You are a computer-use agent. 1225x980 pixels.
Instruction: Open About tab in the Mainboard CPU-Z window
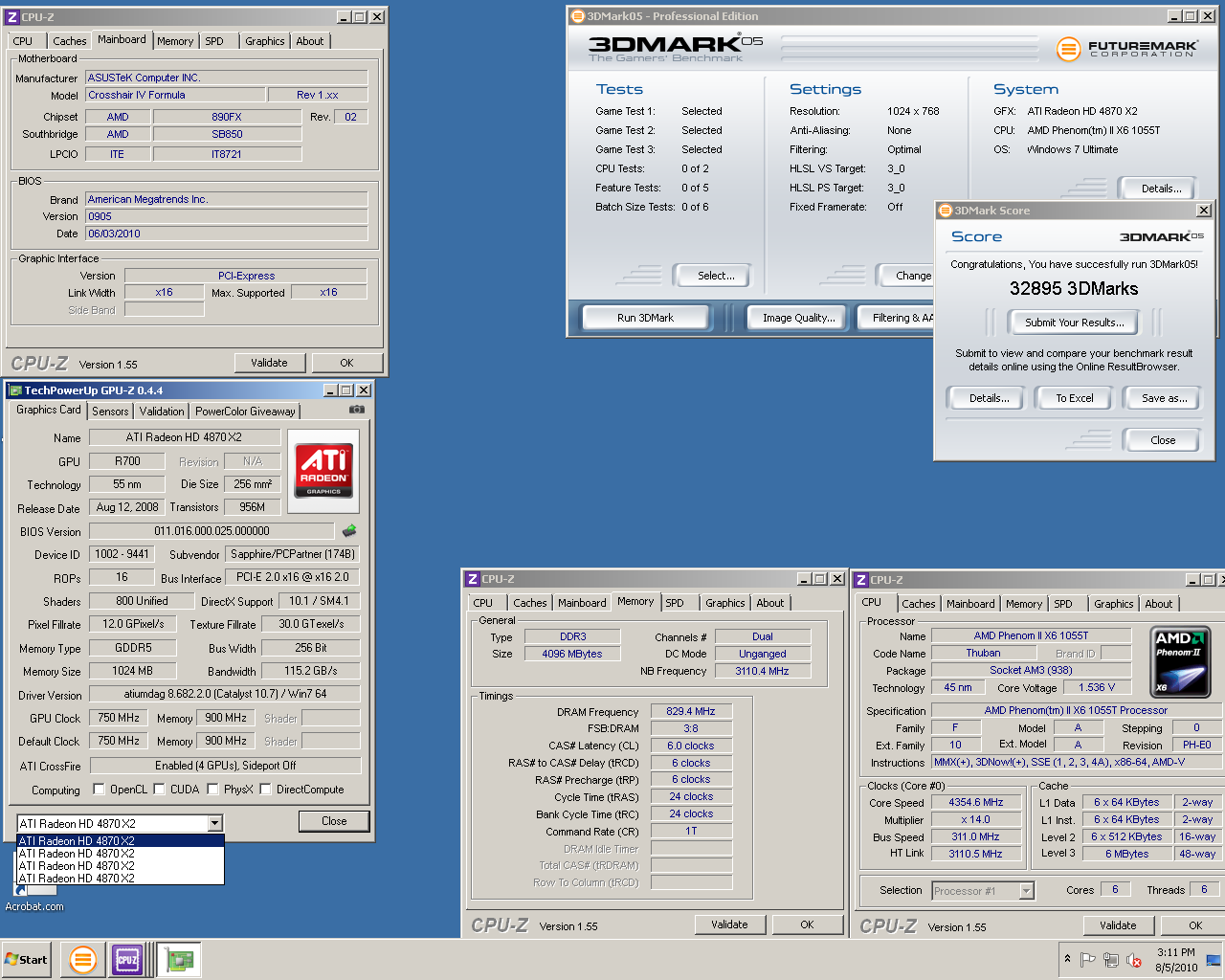point(309,41)
